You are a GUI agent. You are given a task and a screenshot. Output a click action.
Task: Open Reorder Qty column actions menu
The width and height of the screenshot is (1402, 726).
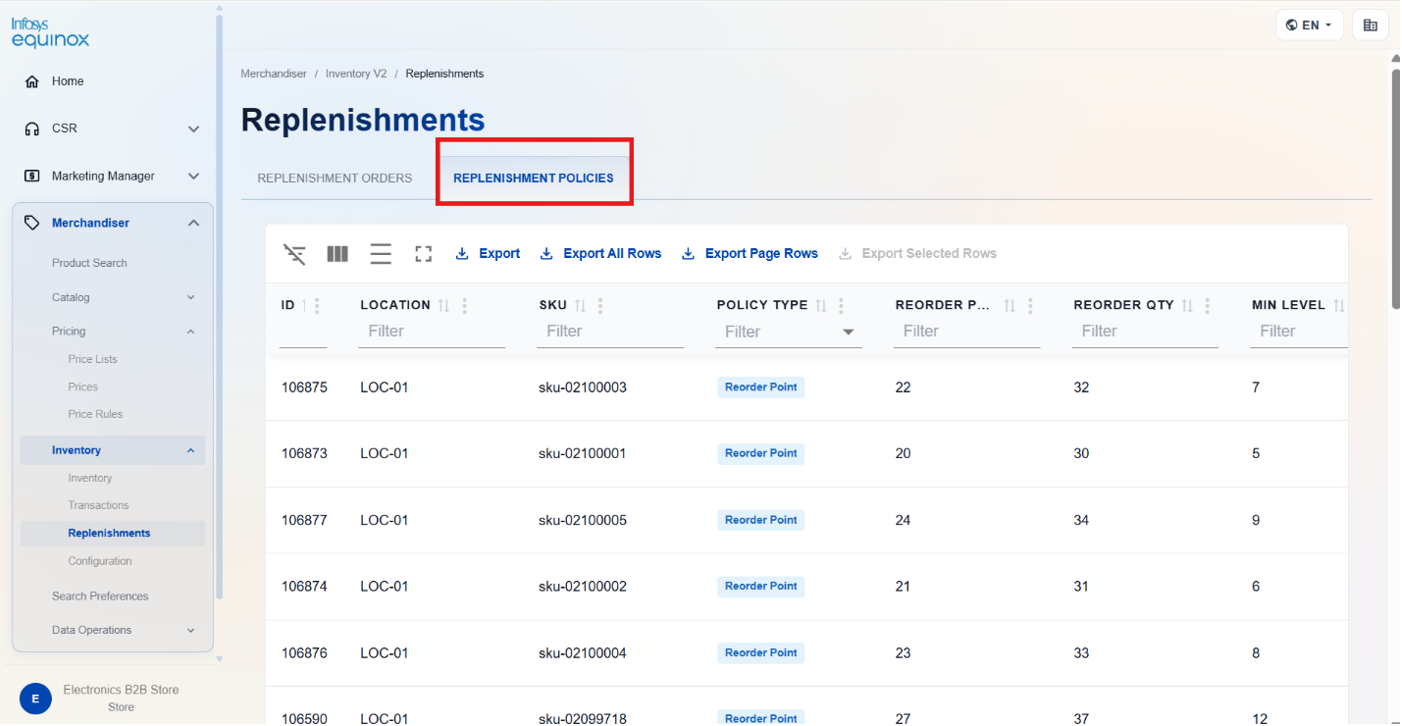coord(1208,306)
